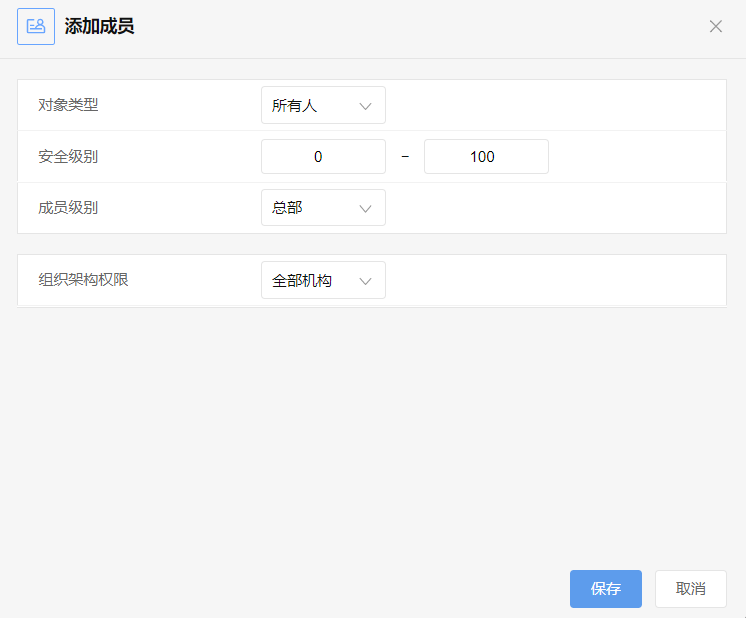The height and width of the screenshot is (618, 746).
Task: Click the chevron arrow next to 总部
Action: 365,208
